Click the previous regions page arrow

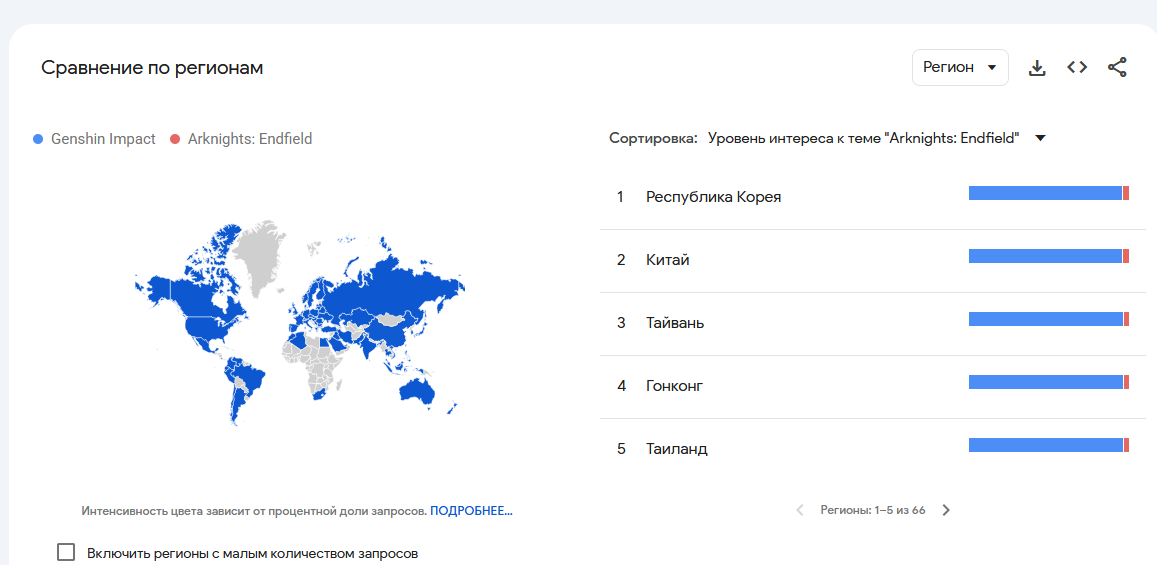(800, 510)
